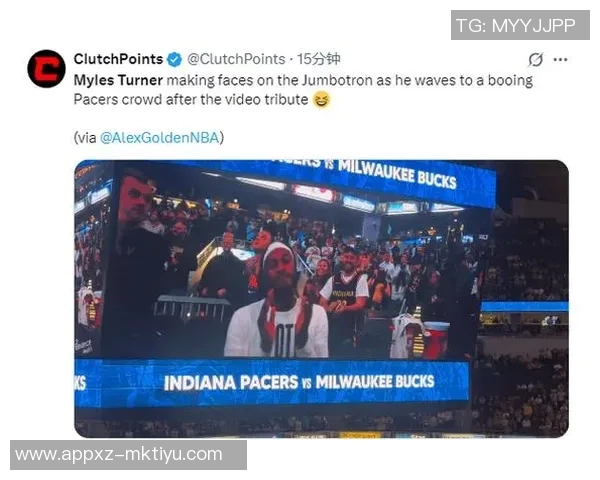Visit the @AlexGoldenNBA mention link
Viewport: 600px width, 480px height.
pos(160,137)
